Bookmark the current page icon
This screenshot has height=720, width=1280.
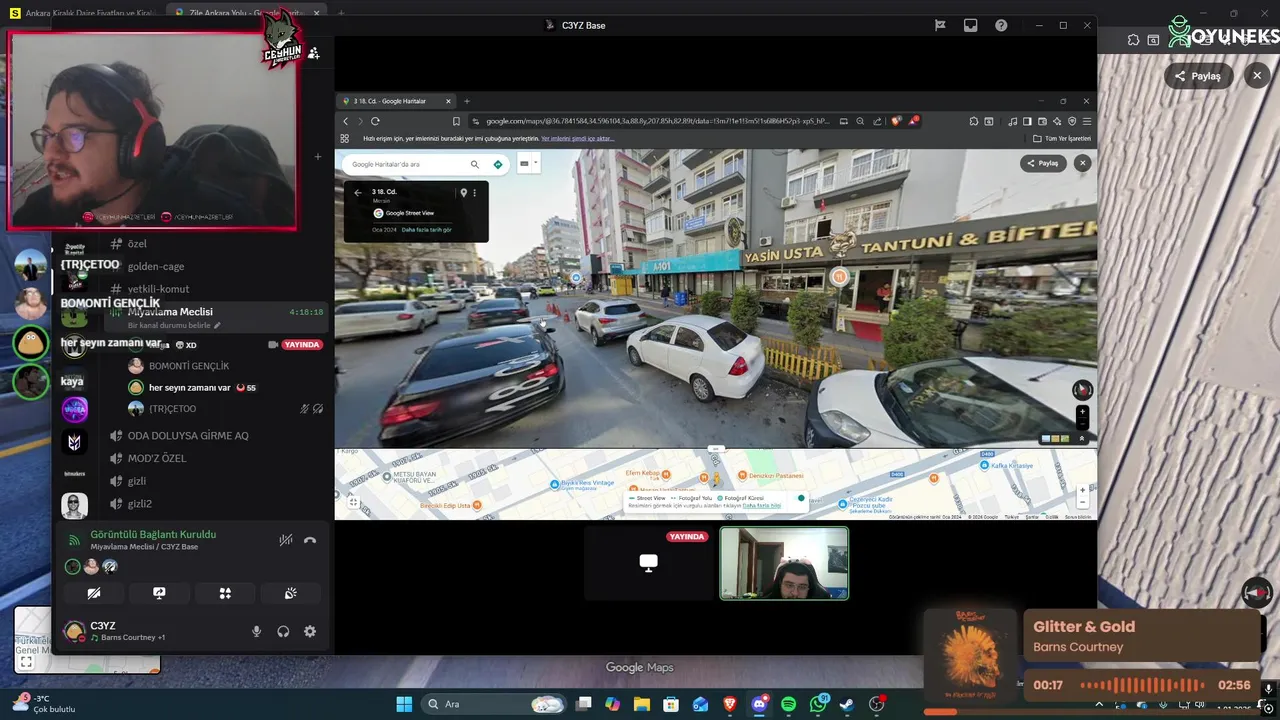coord(457,121)
